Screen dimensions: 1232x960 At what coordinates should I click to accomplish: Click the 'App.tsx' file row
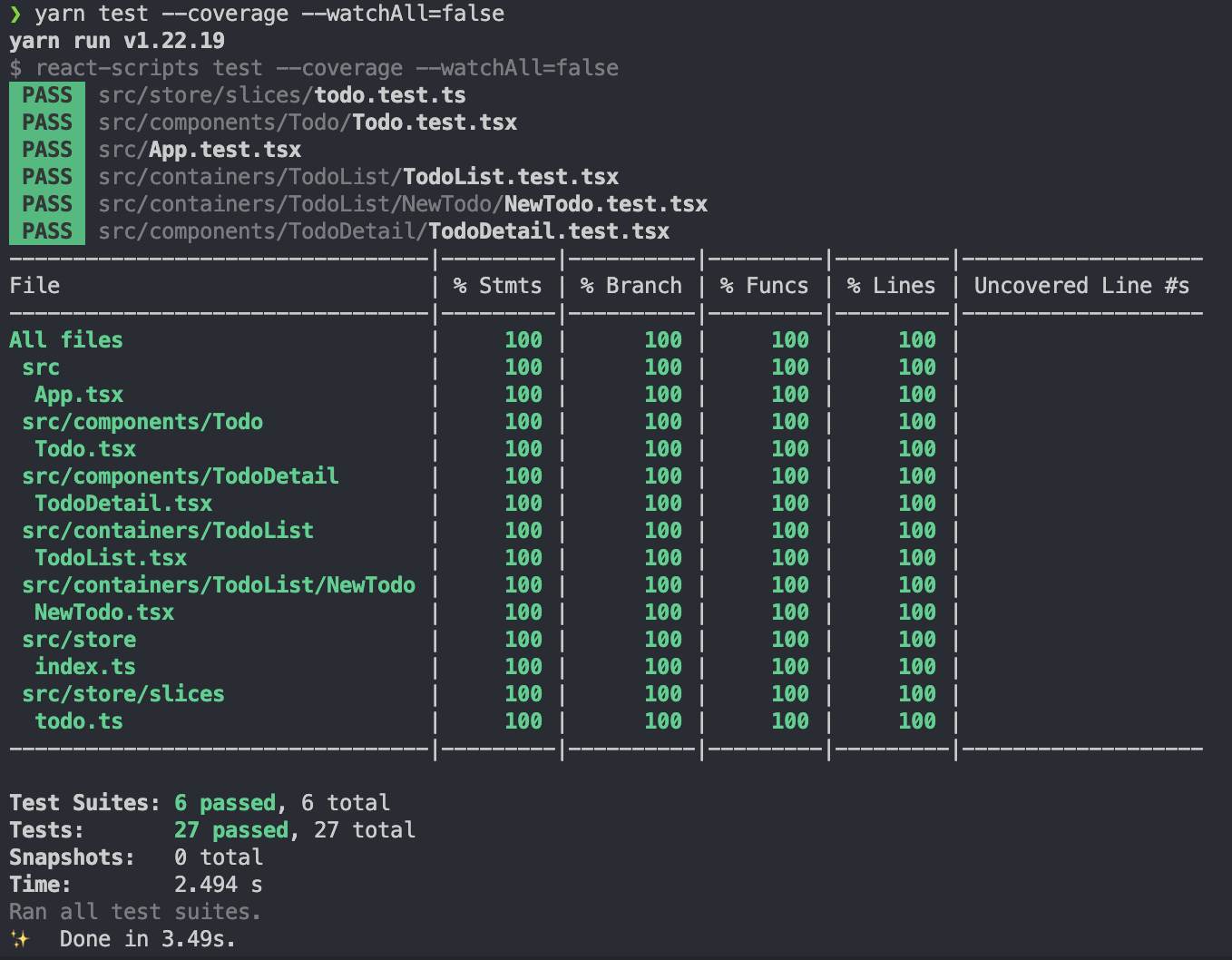click(79, 395)
